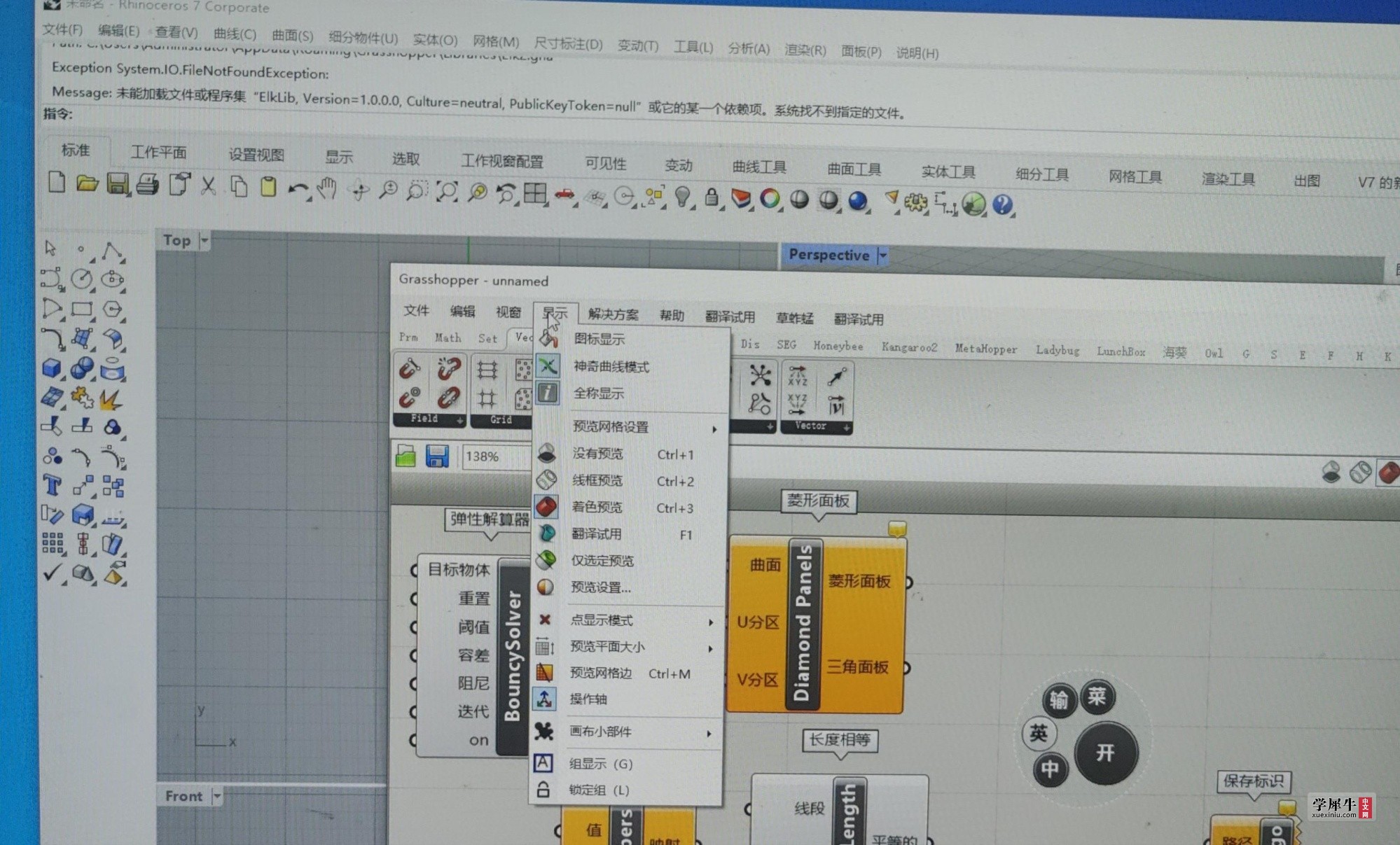The width and height of the screenshot is (1400, 845).
Task: Open the Layers stack icon
Action: [x=740, y=199]
